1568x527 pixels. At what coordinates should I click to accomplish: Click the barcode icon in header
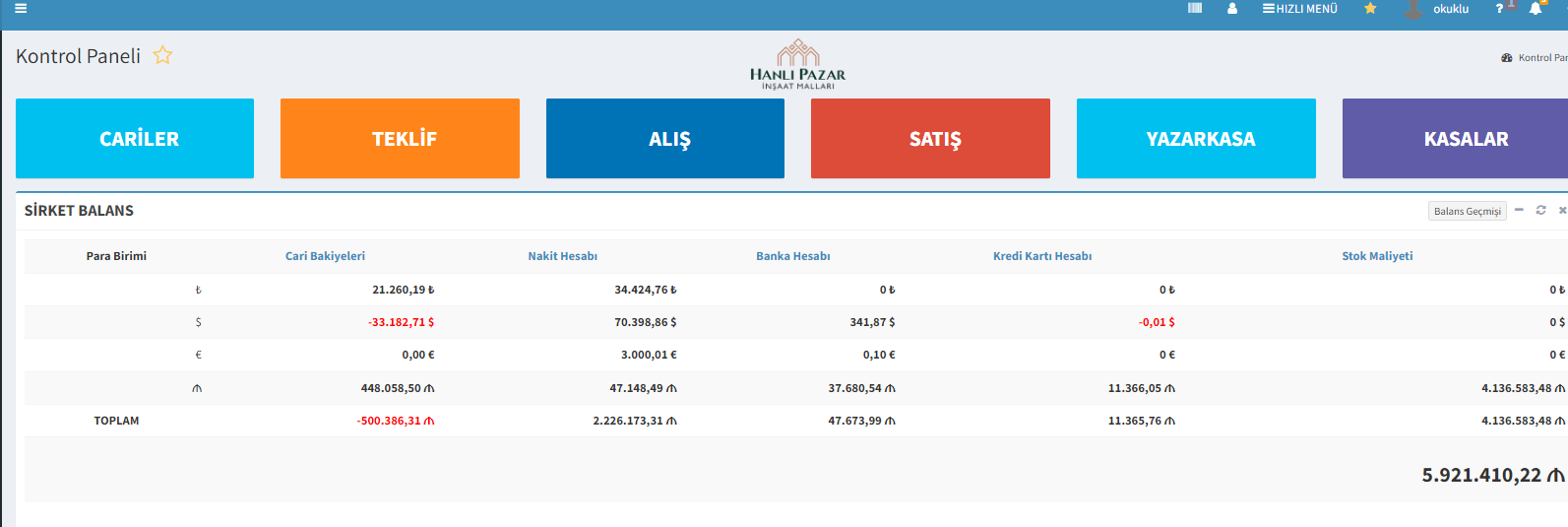(1195, 9)
